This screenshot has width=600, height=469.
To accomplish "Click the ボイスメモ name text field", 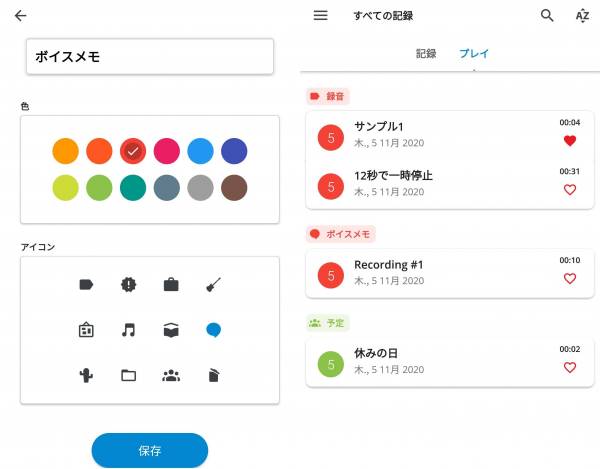I will (150, 57).
